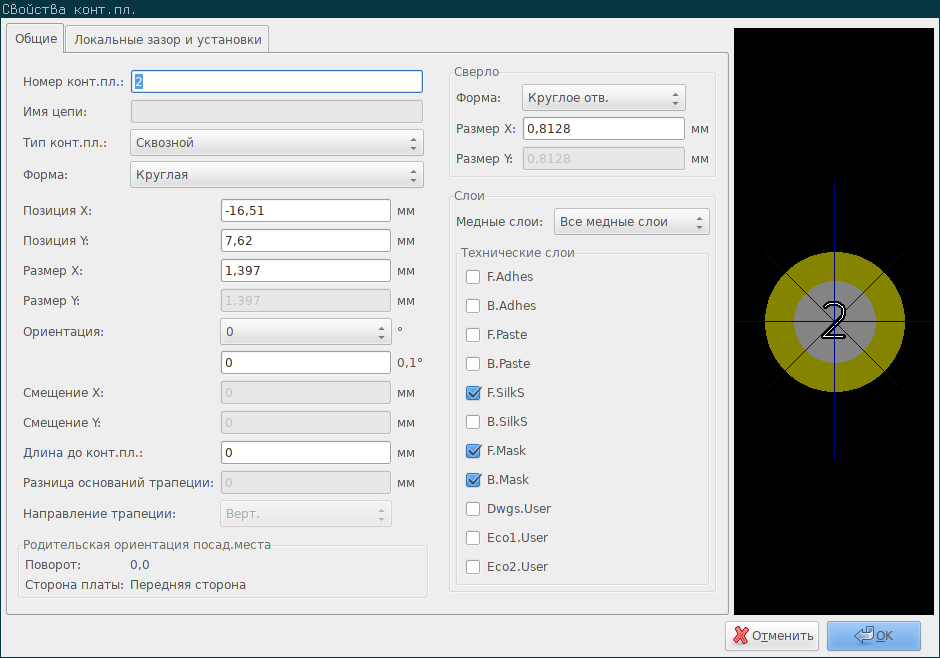The image size is (940, 658).
Task: Click the Отменить cancel button
Action: click(772, 636)
